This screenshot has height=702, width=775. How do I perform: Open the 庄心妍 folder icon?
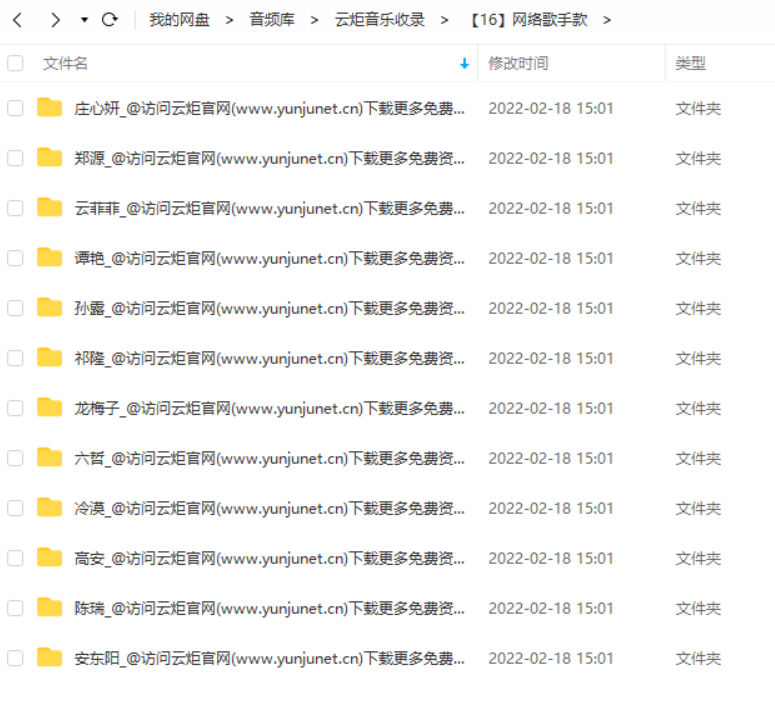pos(49,107)
